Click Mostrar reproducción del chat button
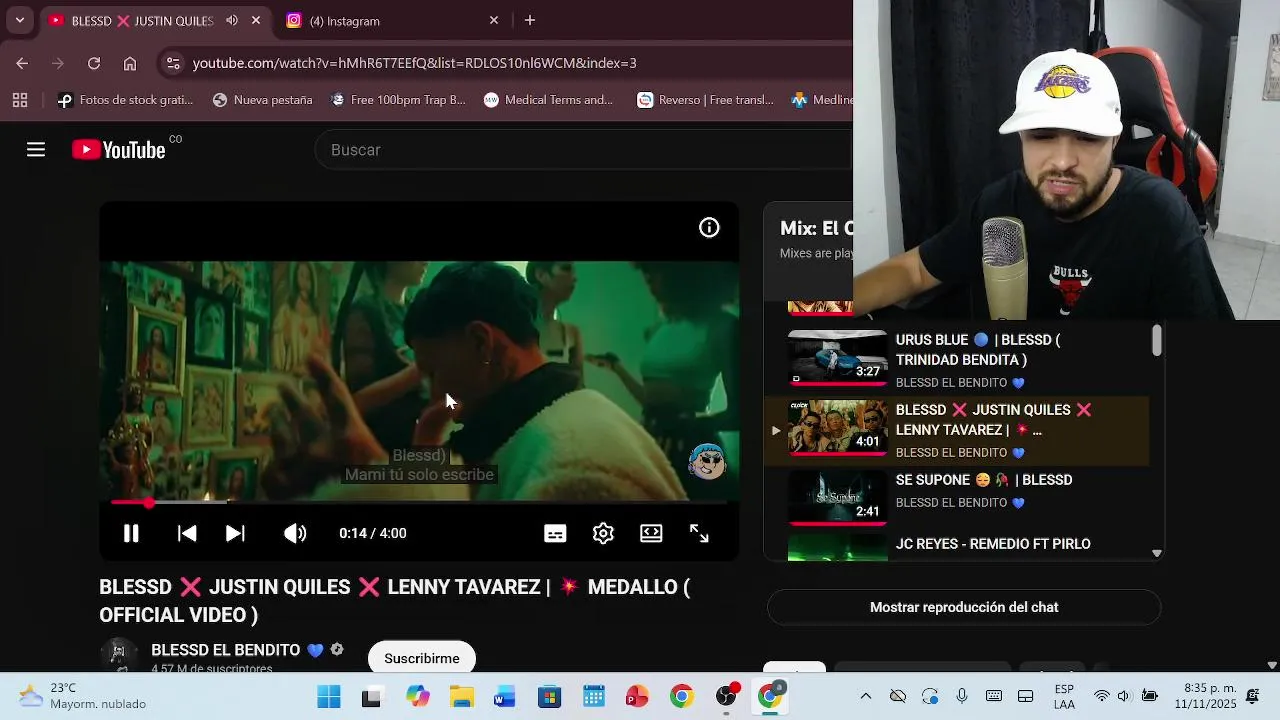This screenshot has height=720, width=1280. [x=964, y=607]
